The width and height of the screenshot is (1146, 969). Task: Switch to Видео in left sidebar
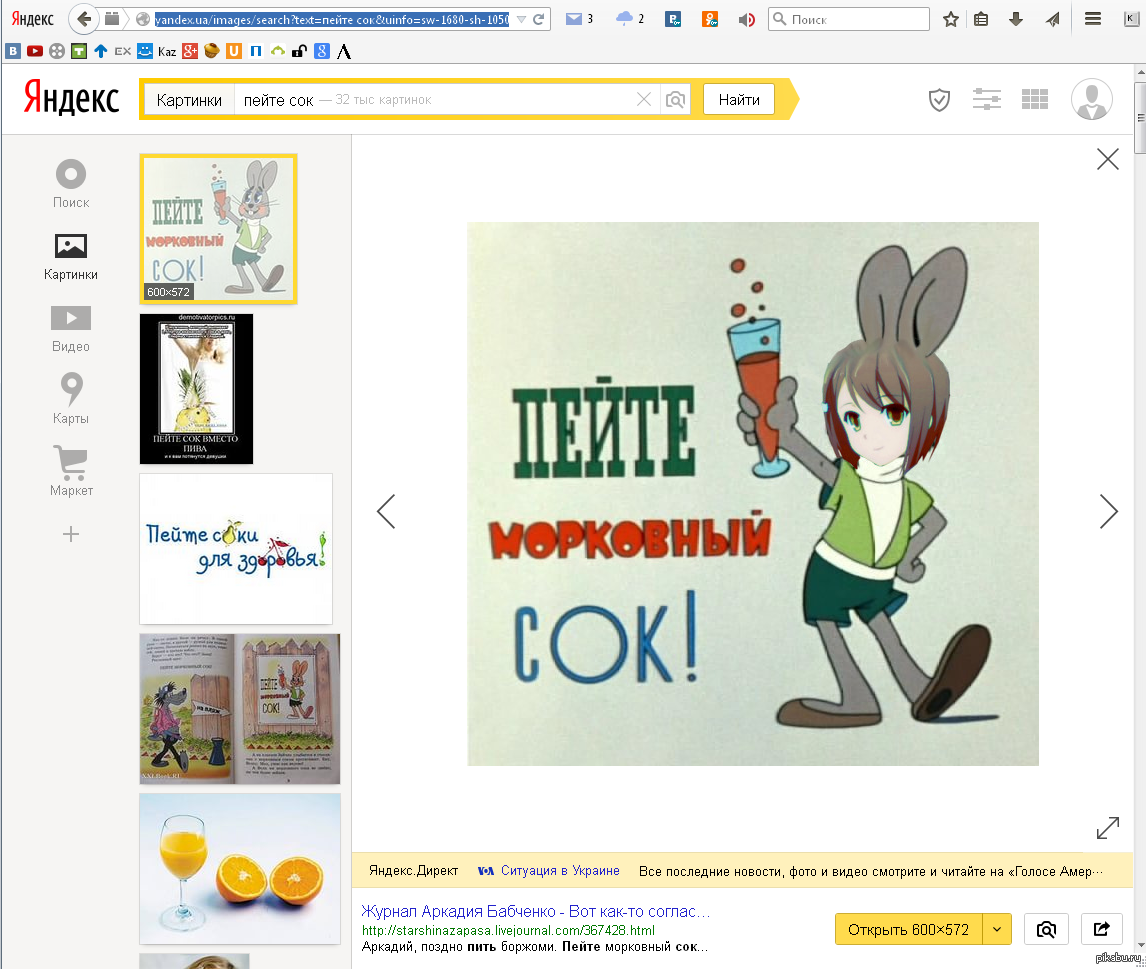(71, 329)
